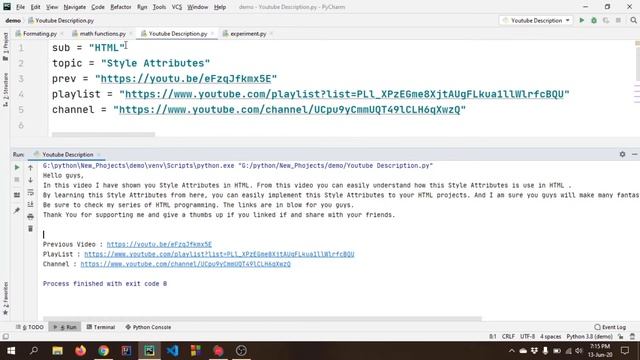Expand the Structure side panel
The image size is (640, 360).
click(5, 90)
